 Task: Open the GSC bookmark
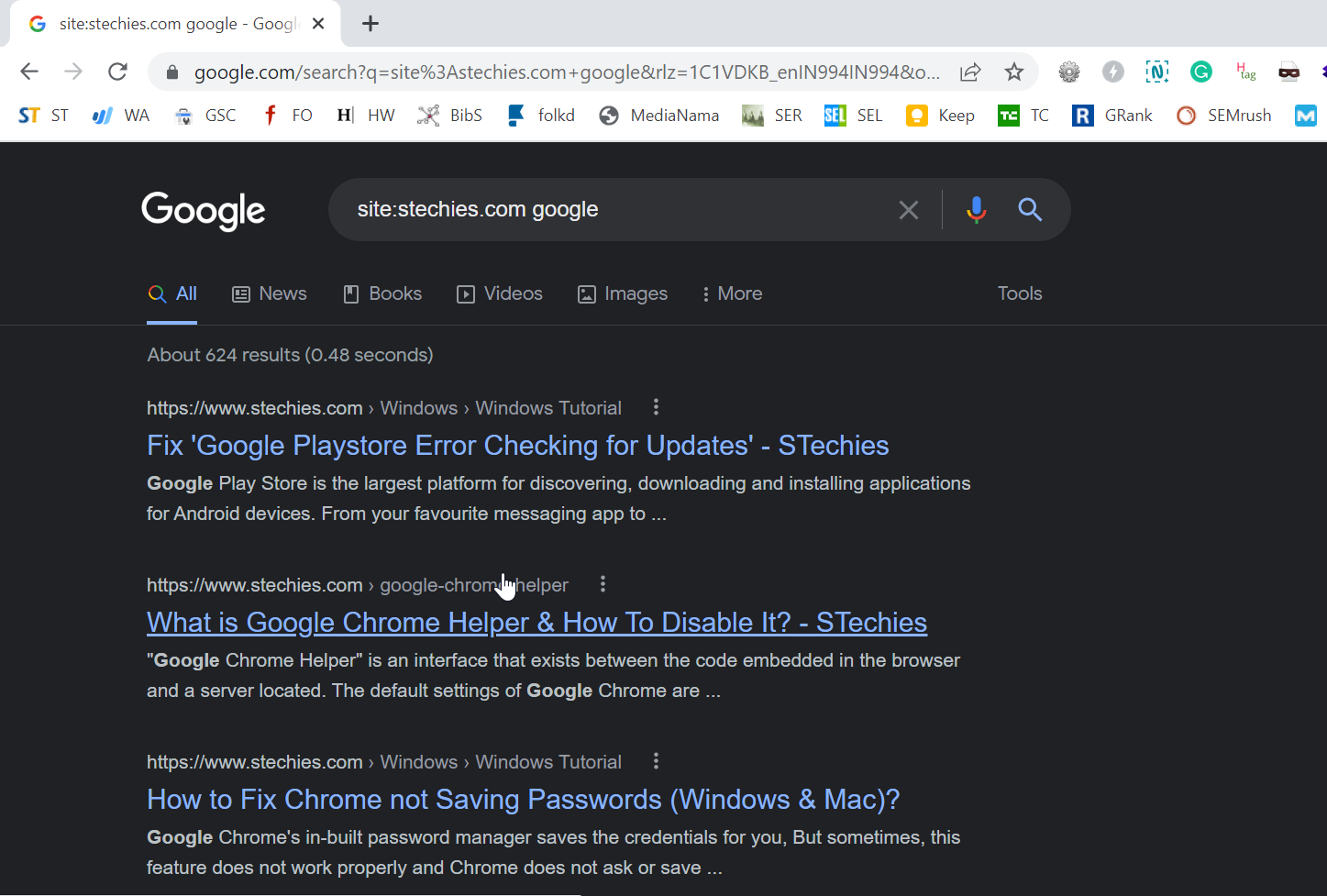click(x=205, y=116)
